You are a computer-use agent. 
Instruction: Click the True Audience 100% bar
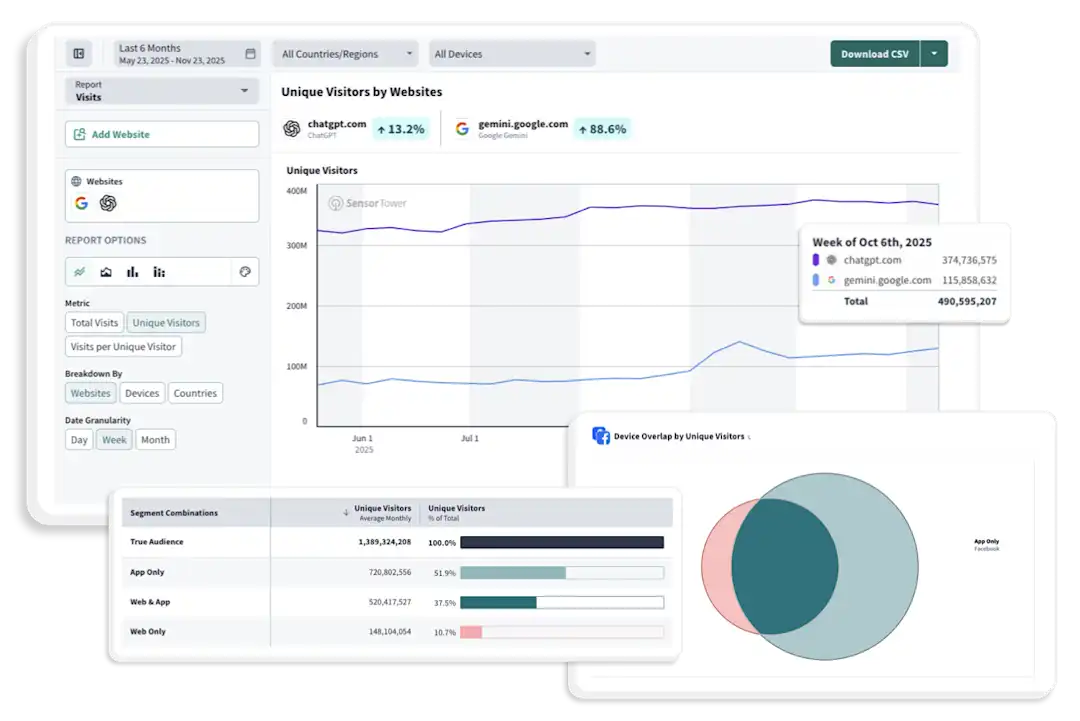(x=562, y=543)
